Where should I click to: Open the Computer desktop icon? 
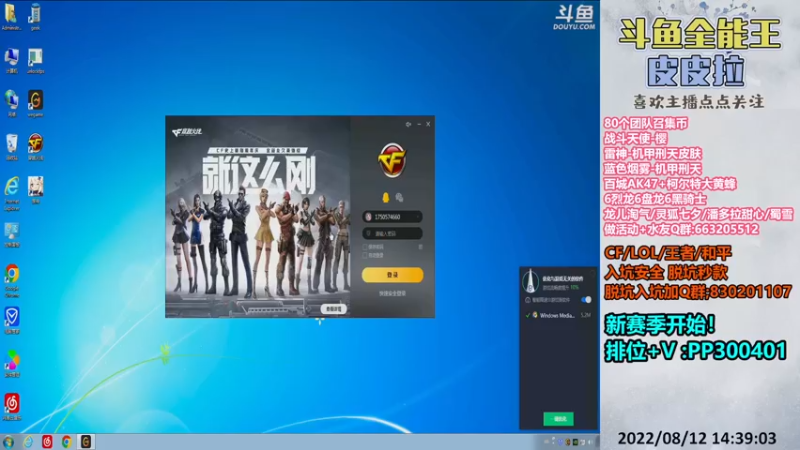point(11,60)
